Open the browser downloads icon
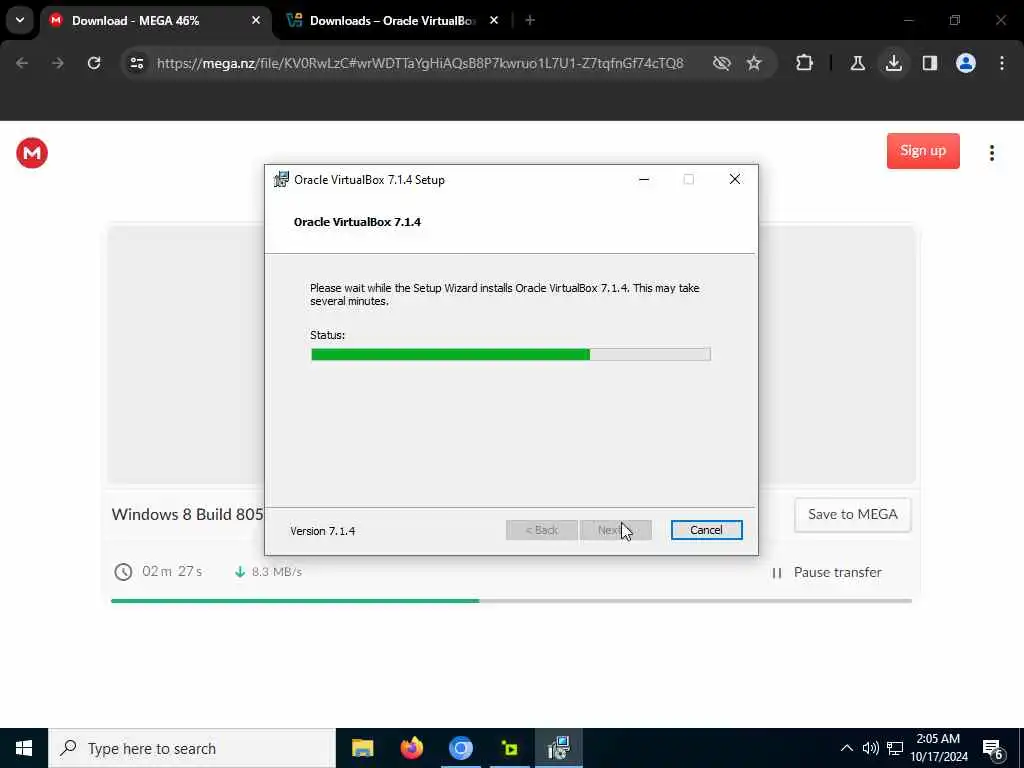Image resolution: width=1024 pixels, height=768 pixels. click(894, 63)
